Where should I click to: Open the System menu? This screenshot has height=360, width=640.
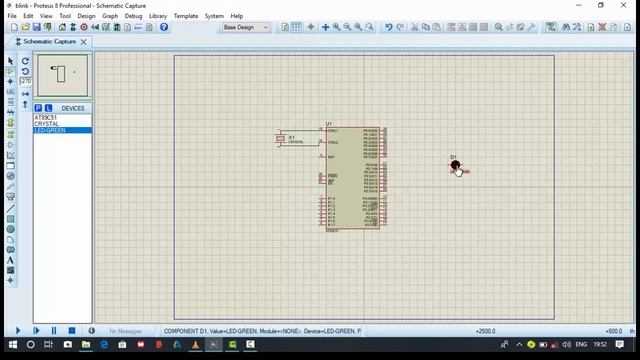tap(214, 16)
